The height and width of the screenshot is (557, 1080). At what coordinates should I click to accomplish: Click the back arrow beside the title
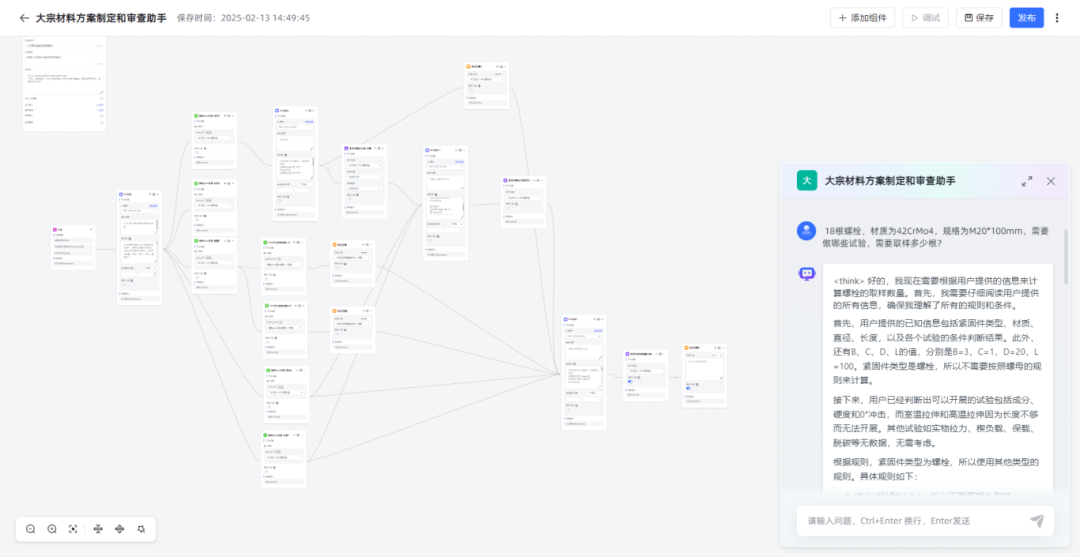tap(24, 18)
